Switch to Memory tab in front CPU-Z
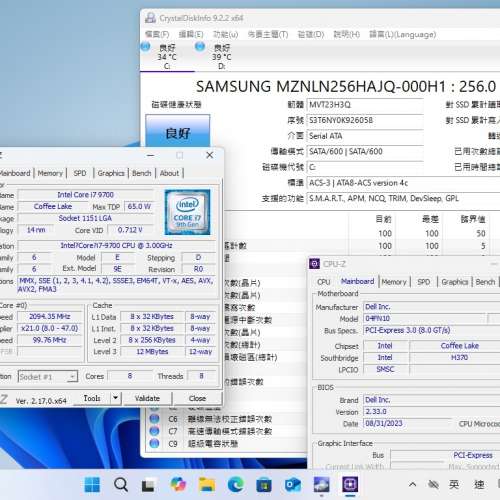The image size is (500, 500). [x=50, y=173]
